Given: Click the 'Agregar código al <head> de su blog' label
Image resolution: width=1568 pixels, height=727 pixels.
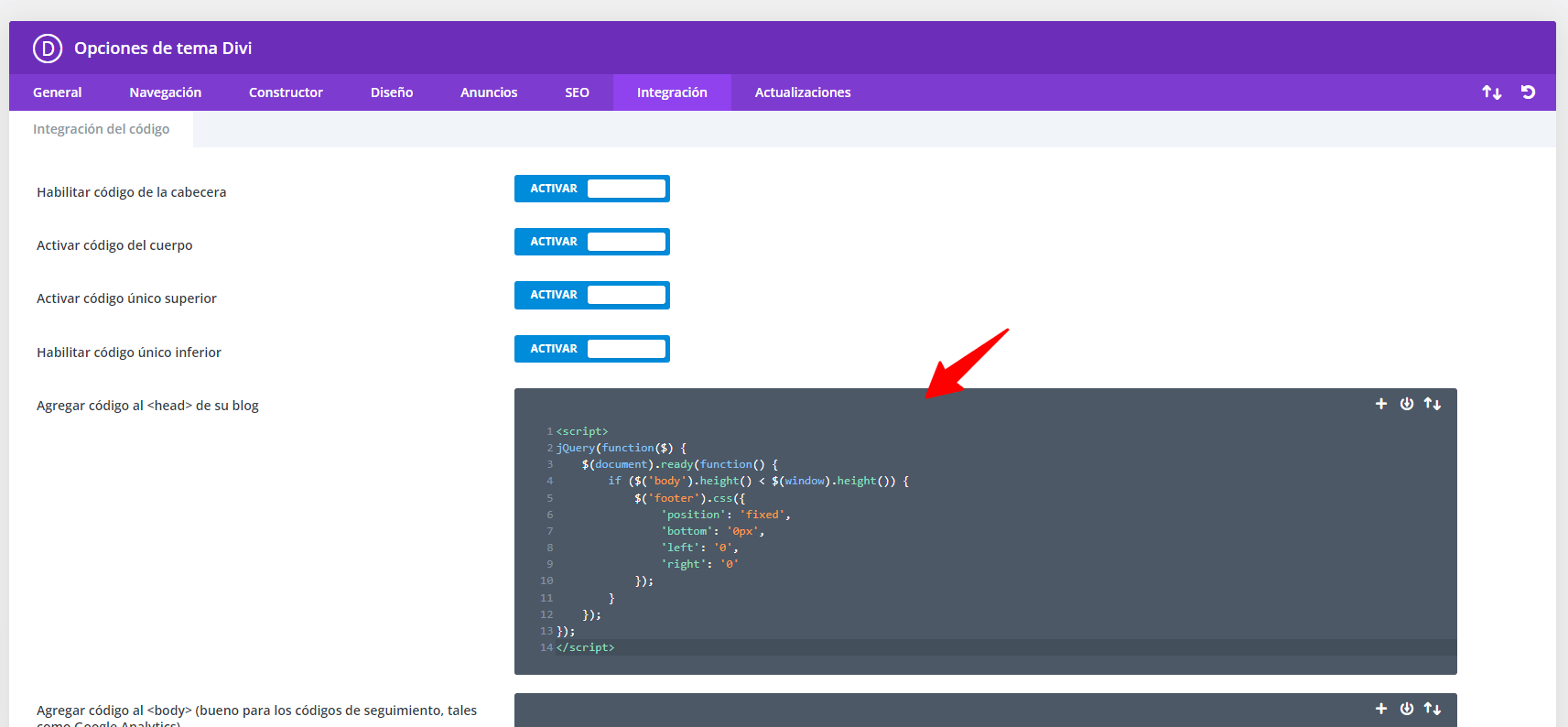Looking at the screenshot, I should 147,406.
